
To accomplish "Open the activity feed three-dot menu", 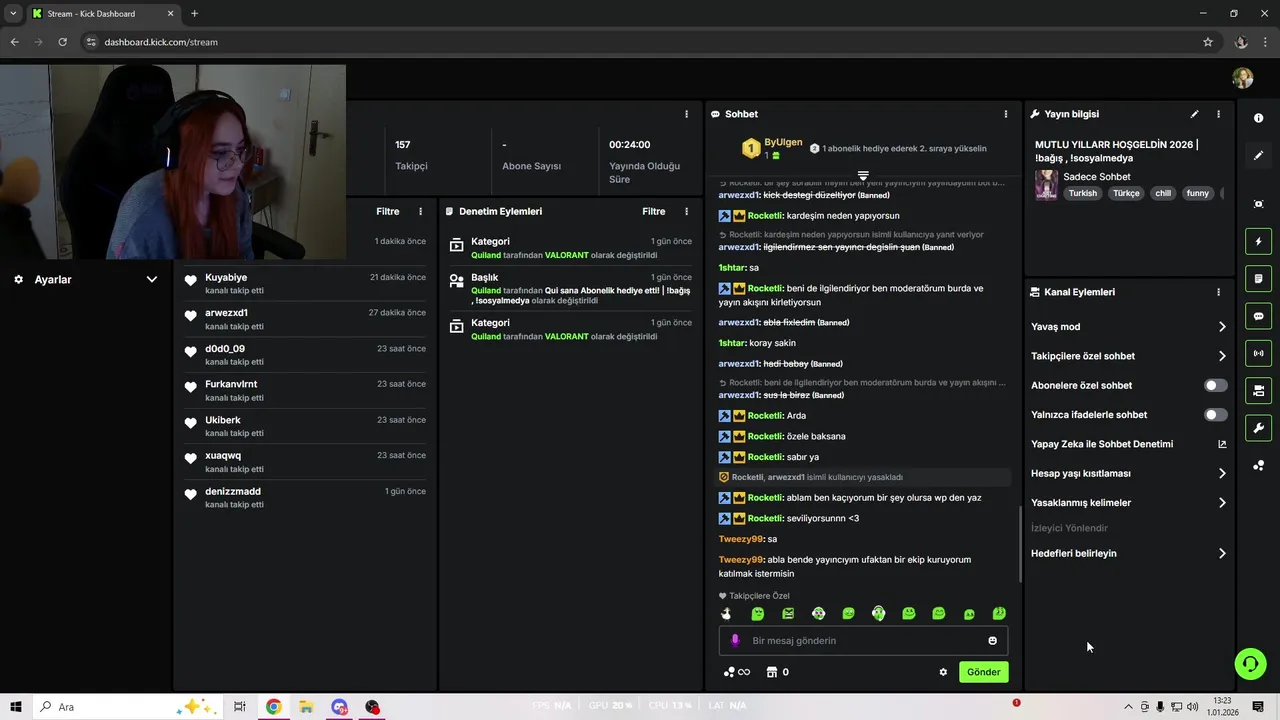I will tap(420, 212).
